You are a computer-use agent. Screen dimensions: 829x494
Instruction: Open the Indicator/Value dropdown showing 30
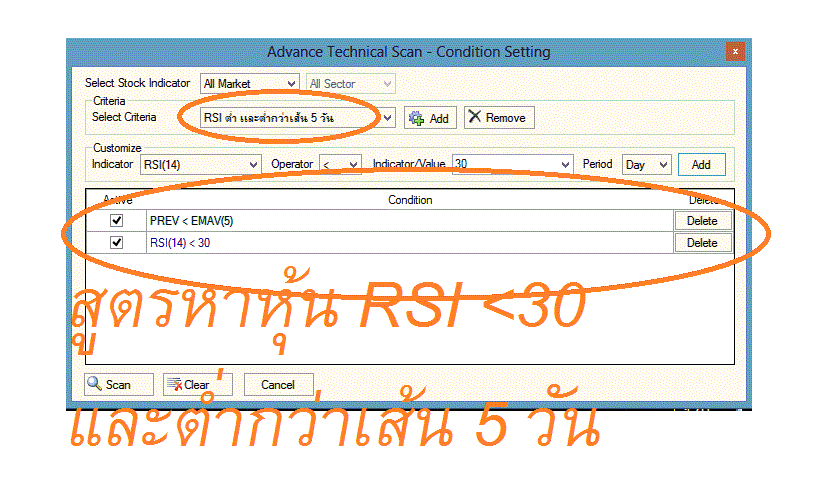[512, 164]
